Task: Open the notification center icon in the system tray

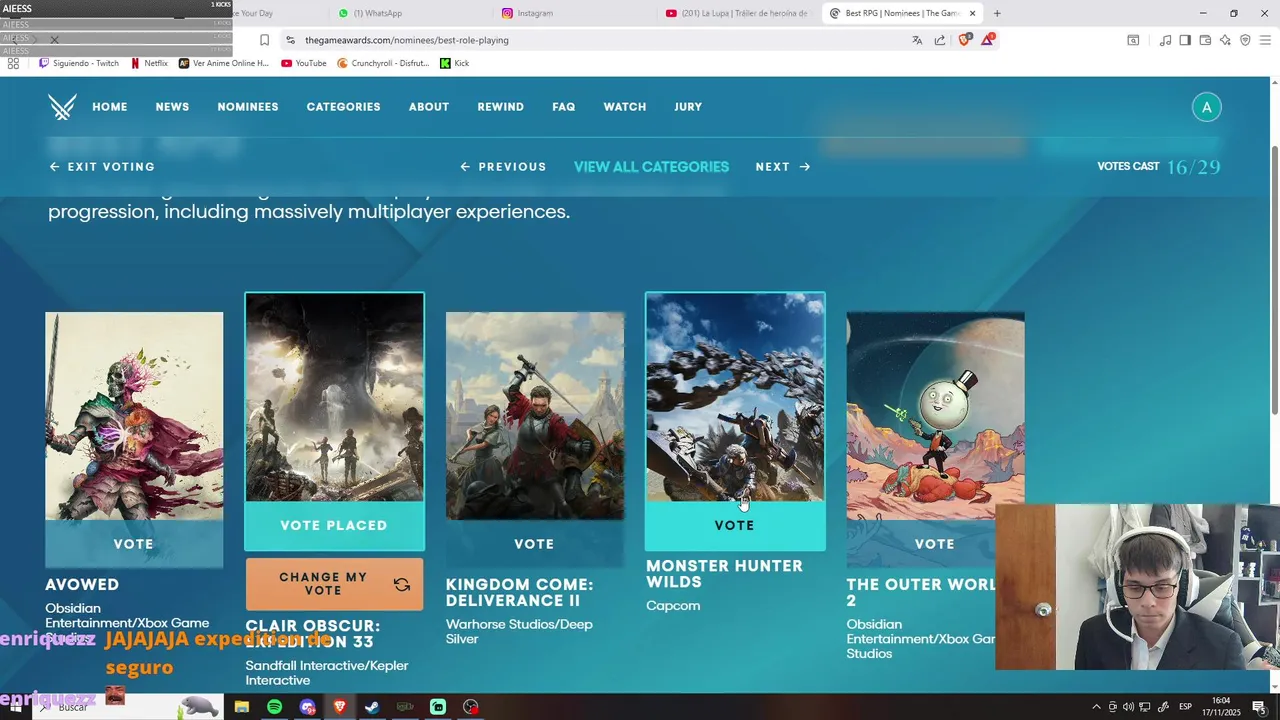Action: point(1259,707)
